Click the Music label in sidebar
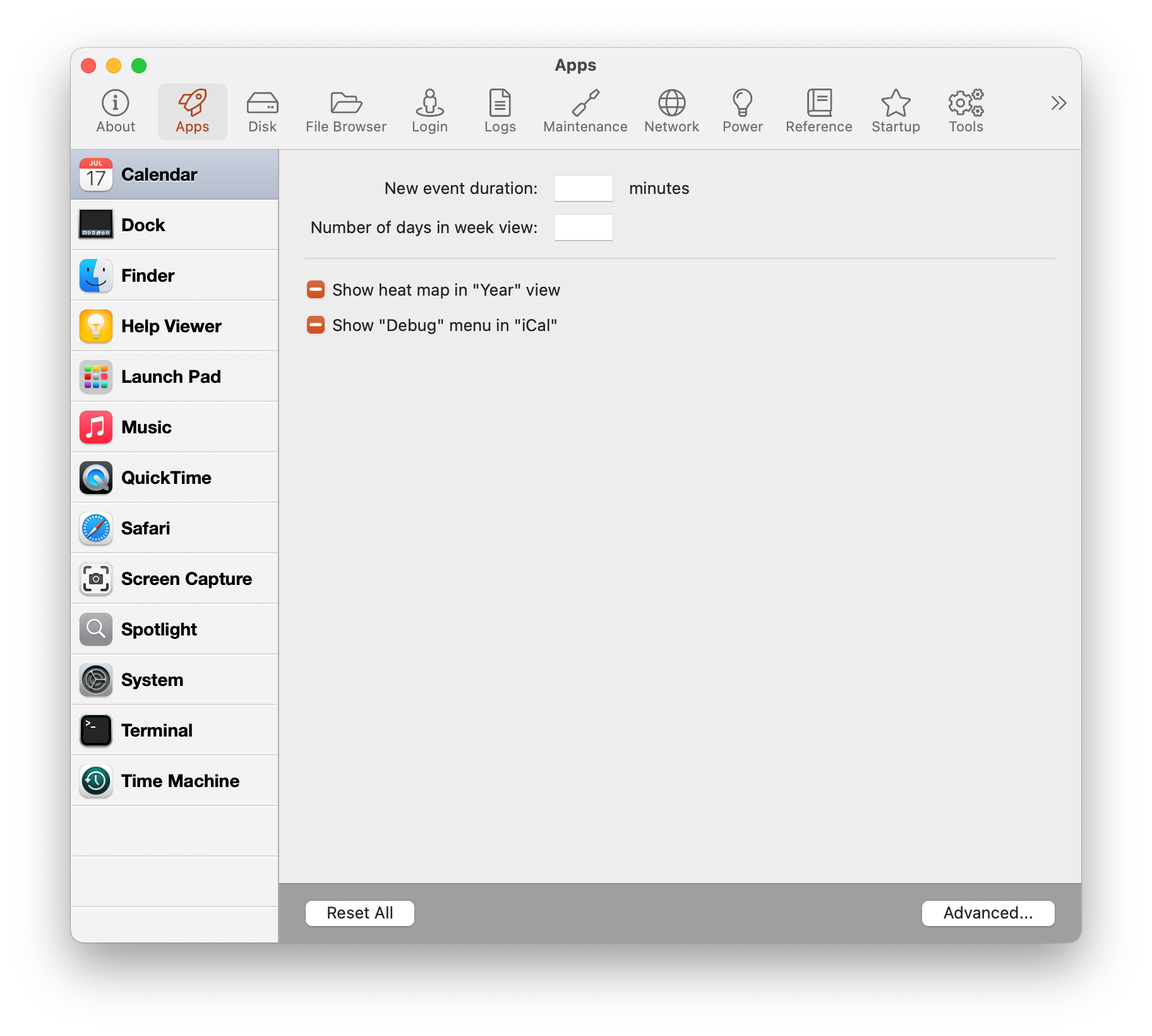1152x1036 pixels. 147,427
